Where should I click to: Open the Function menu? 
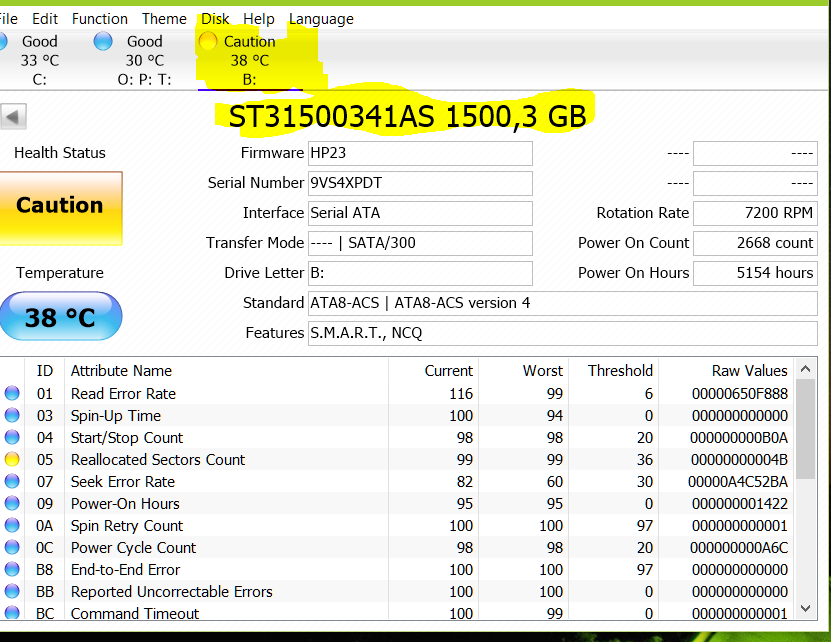(100, 19)
